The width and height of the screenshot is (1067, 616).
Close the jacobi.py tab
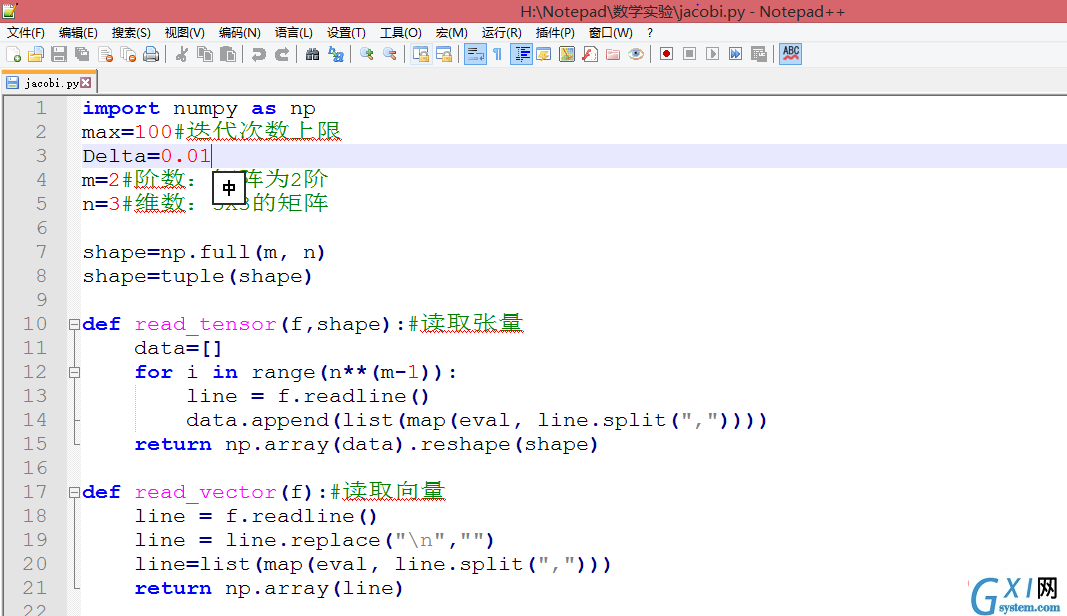point(86,82)
